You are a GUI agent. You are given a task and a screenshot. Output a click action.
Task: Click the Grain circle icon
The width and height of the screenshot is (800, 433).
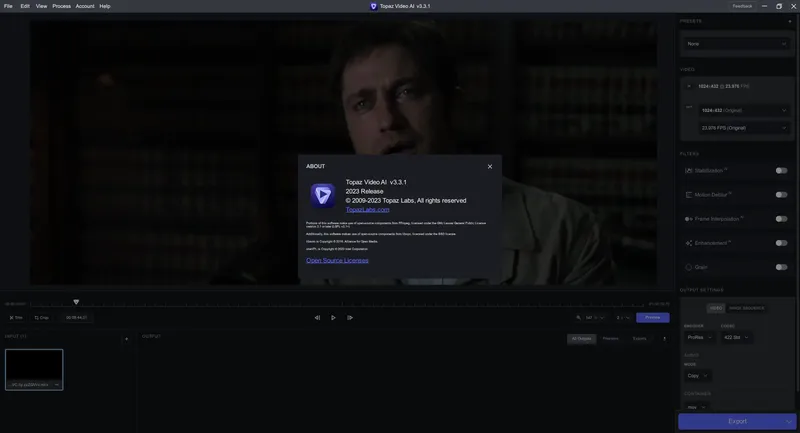(688, 267)
